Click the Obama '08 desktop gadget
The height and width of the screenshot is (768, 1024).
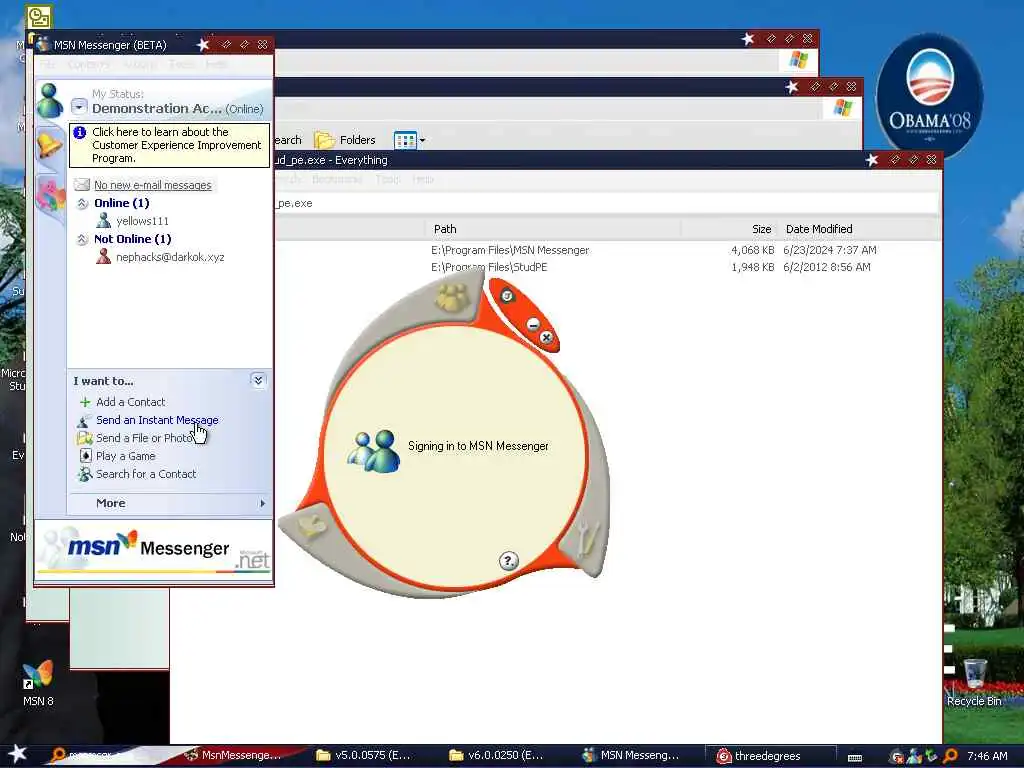pyautogui.click(x=929, y=95)
